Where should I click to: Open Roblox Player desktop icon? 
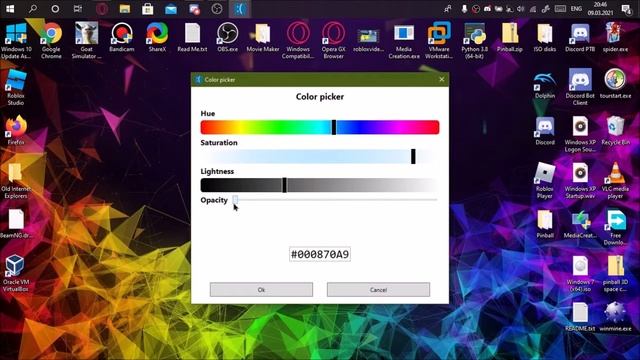545,180
